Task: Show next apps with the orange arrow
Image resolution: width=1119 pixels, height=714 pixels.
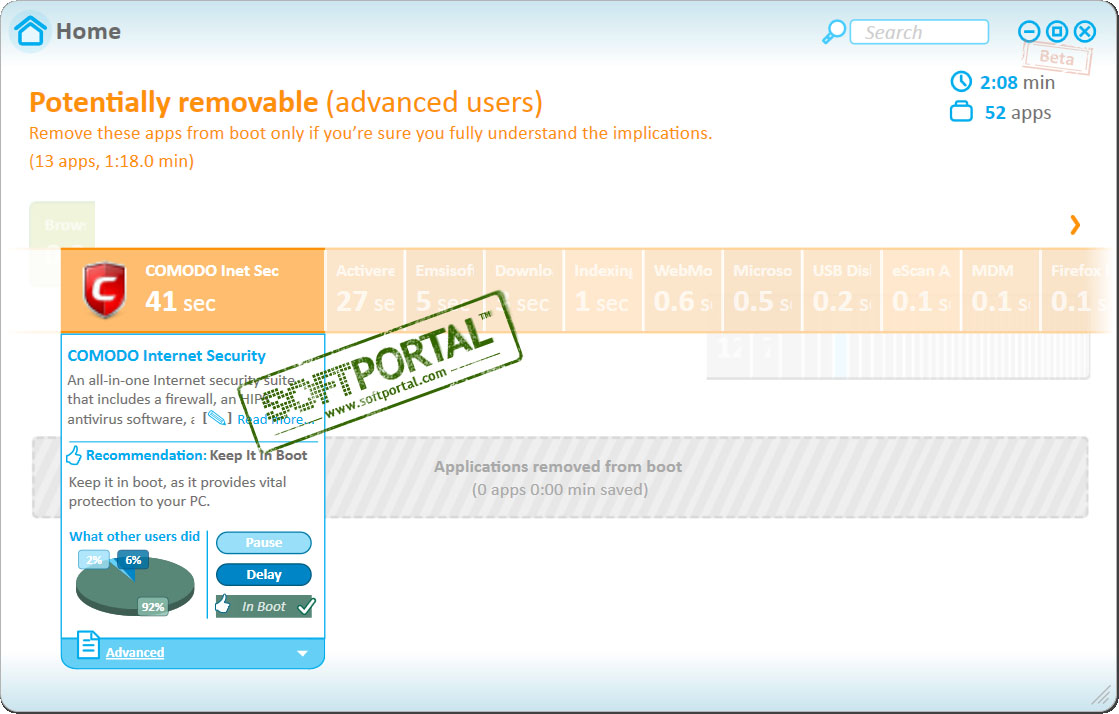Action: click(1075, 225)
